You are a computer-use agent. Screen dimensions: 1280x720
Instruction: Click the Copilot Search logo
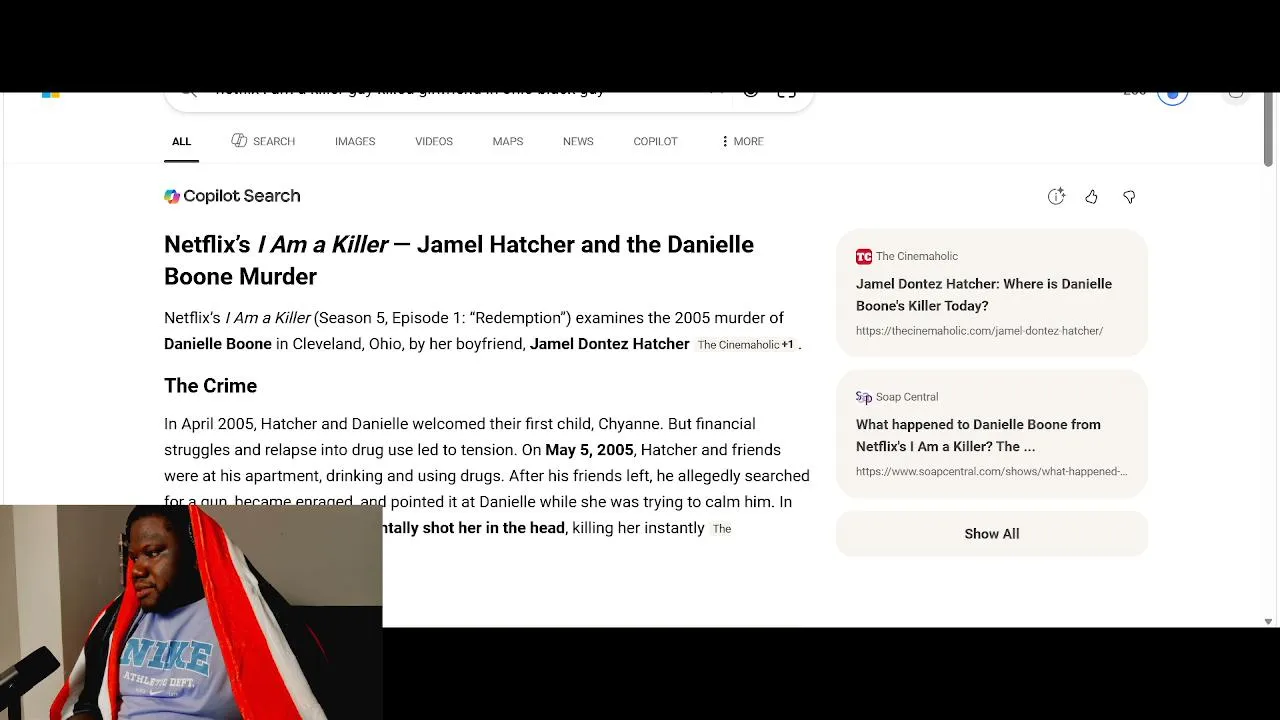[232, 196]
